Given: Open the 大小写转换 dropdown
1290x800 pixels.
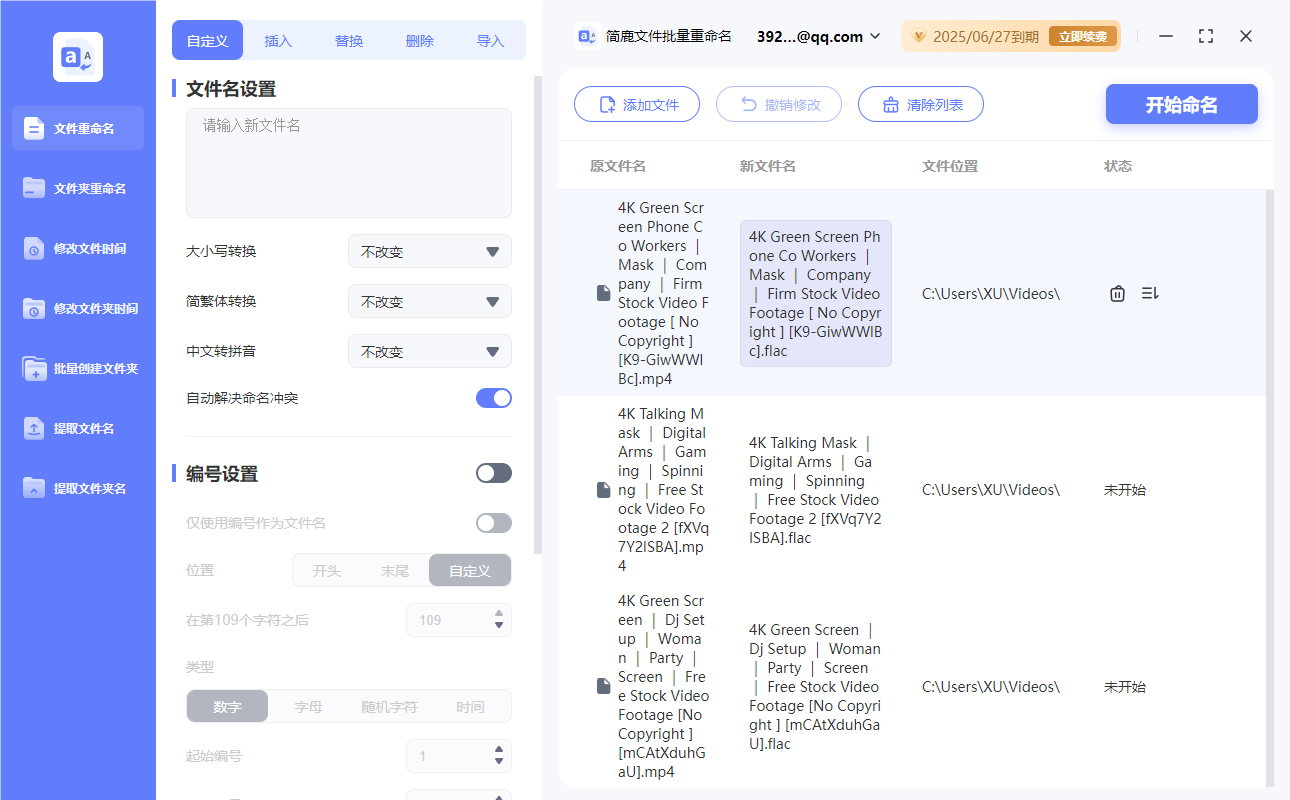Looking at the screenshot, I should (429, 251).
